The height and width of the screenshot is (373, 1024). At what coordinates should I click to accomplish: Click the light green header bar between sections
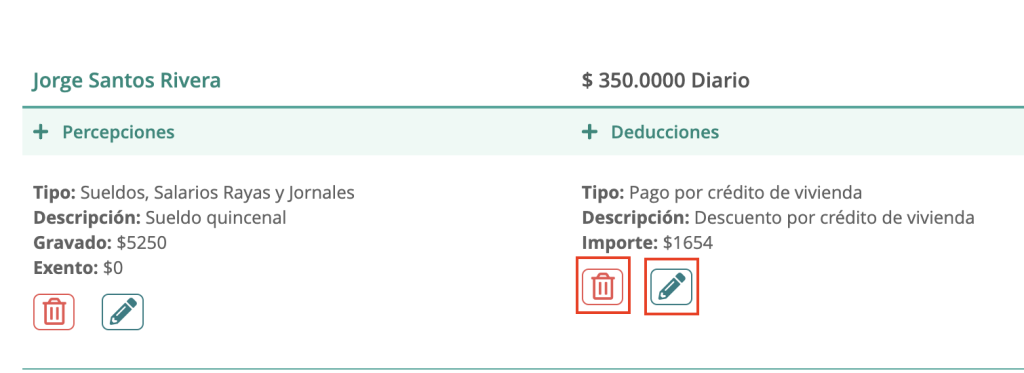pyautogui.click(x=522, y=132)
